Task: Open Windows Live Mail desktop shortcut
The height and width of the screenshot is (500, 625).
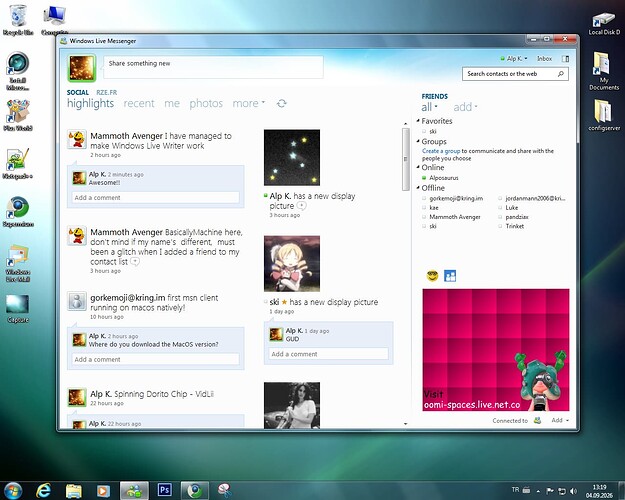Action: (18, 264)
